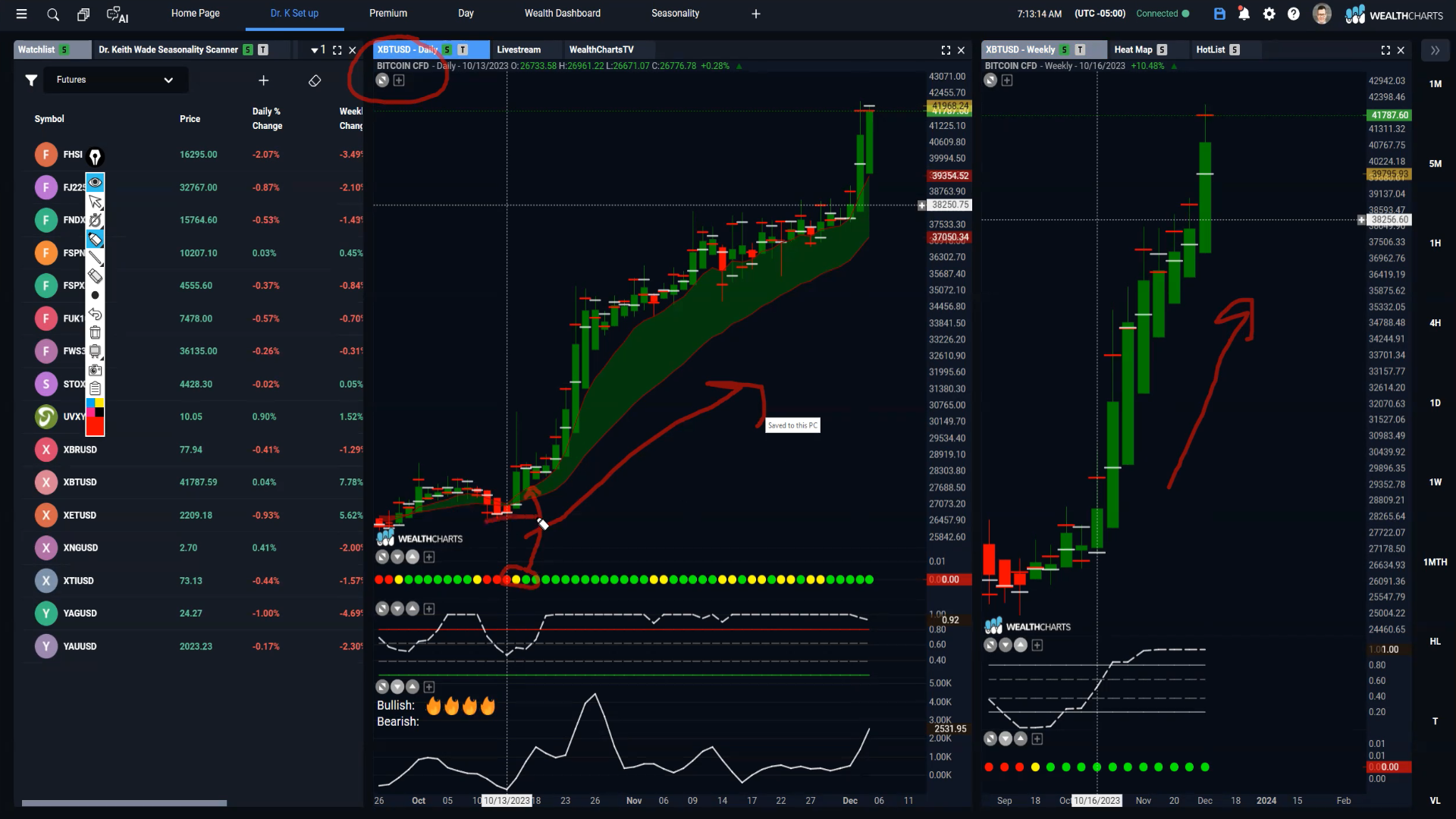Switch to the Home Page tab
Screen dimensions: 1456x819
(x=195, y=14)
